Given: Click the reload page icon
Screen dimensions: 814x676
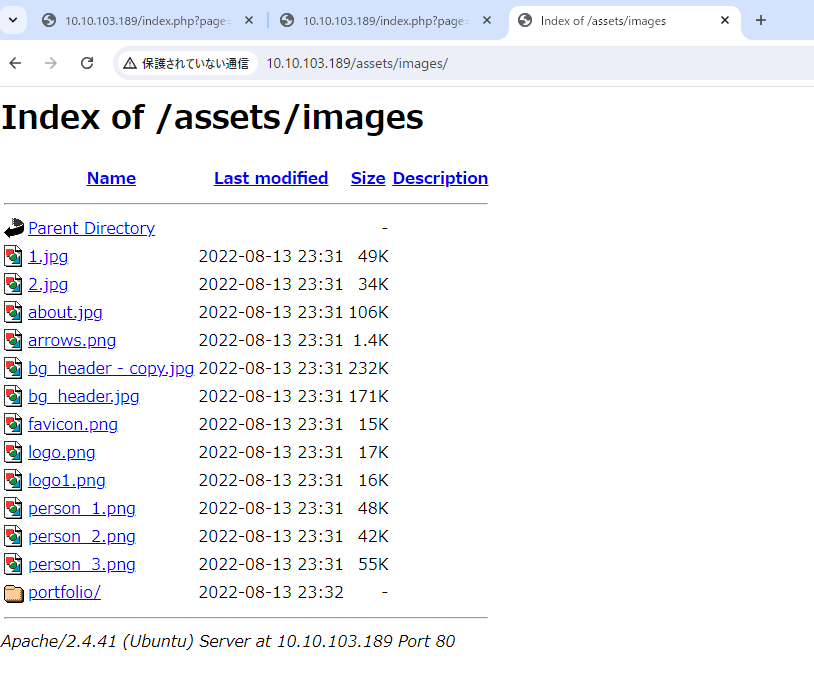Looking at the screenshot, I should [x=87, y=63].
